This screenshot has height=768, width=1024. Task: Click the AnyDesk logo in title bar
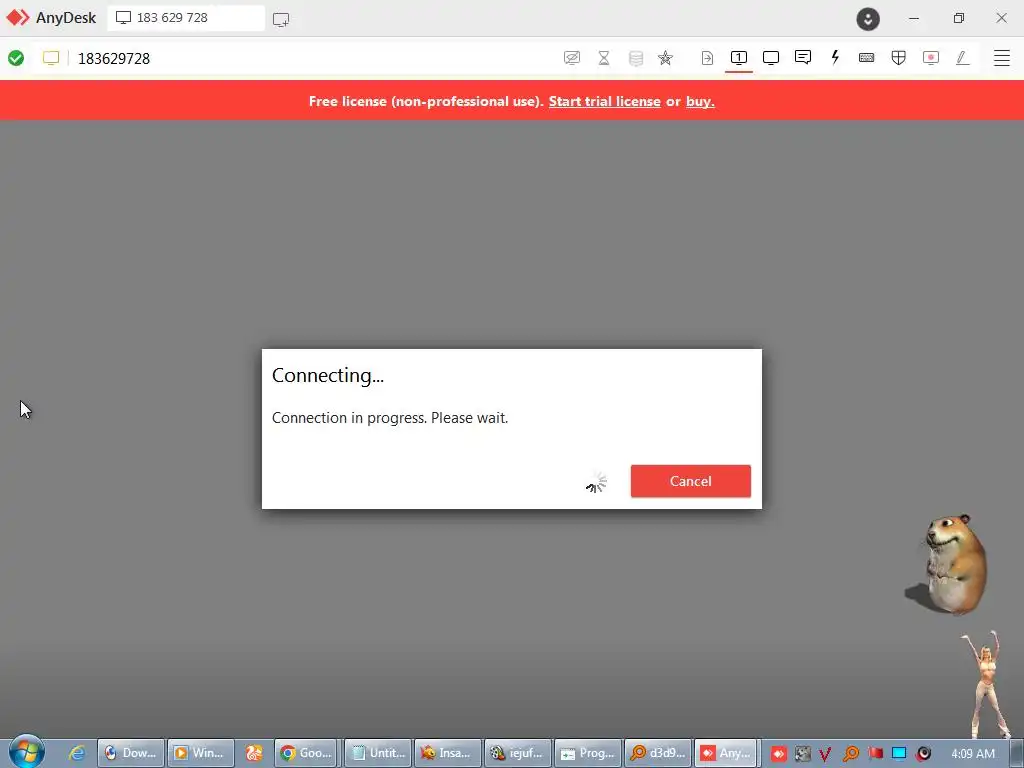pyautogui.click(x=18, y=18)
